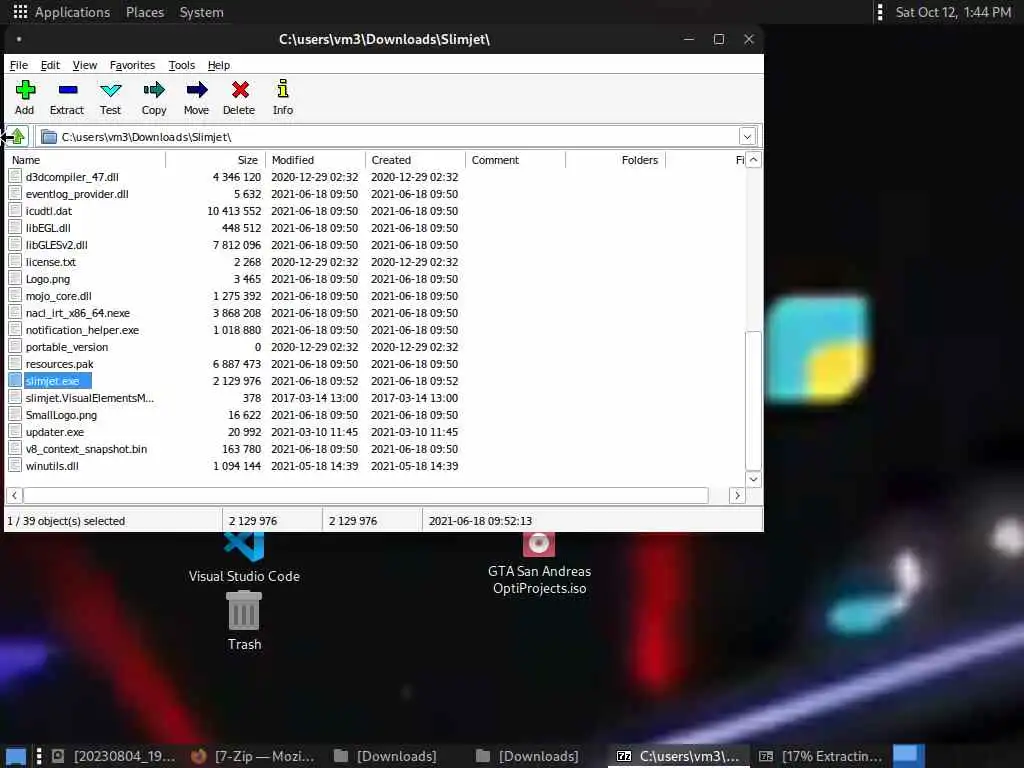Select the file notification_helper.exe

click(82, 330)
